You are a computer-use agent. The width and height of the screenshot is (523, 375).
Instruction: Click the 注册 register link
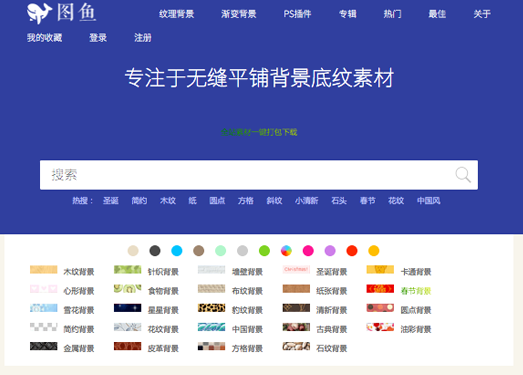click(x=143, y=38)
